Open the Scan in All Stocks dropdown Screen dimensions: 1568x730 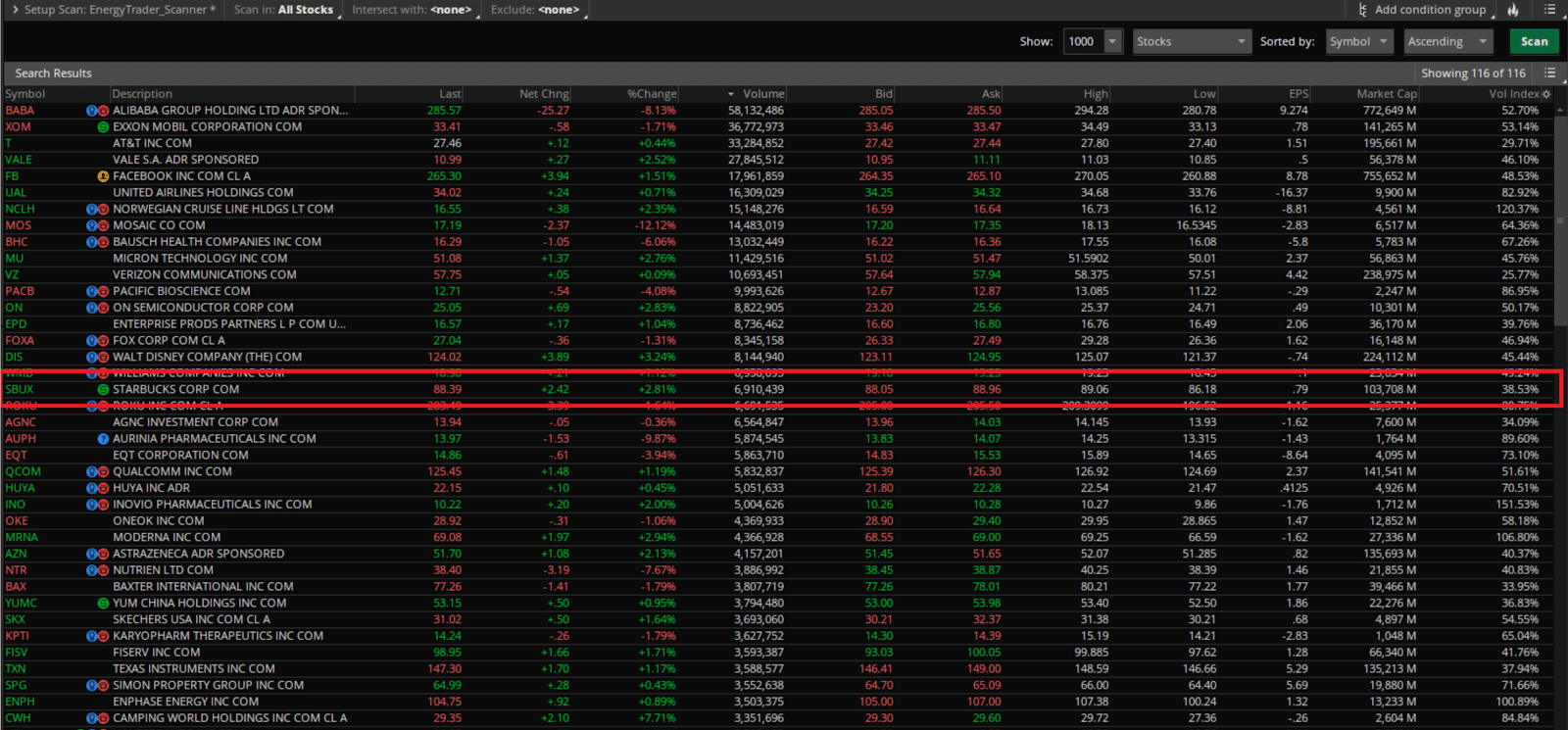(286, 10)
